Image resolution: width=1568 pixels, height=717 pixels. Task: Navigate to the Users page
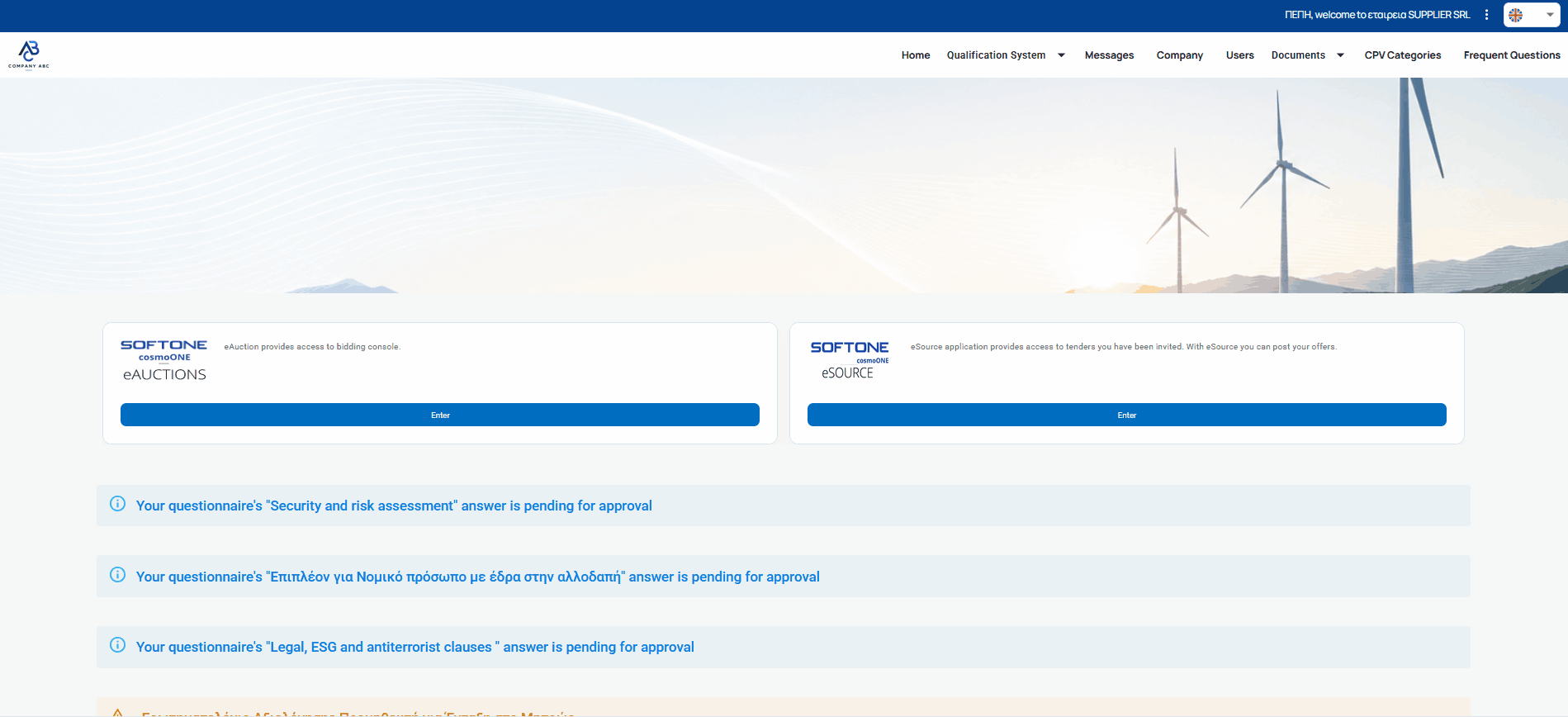coord(1239,55)
